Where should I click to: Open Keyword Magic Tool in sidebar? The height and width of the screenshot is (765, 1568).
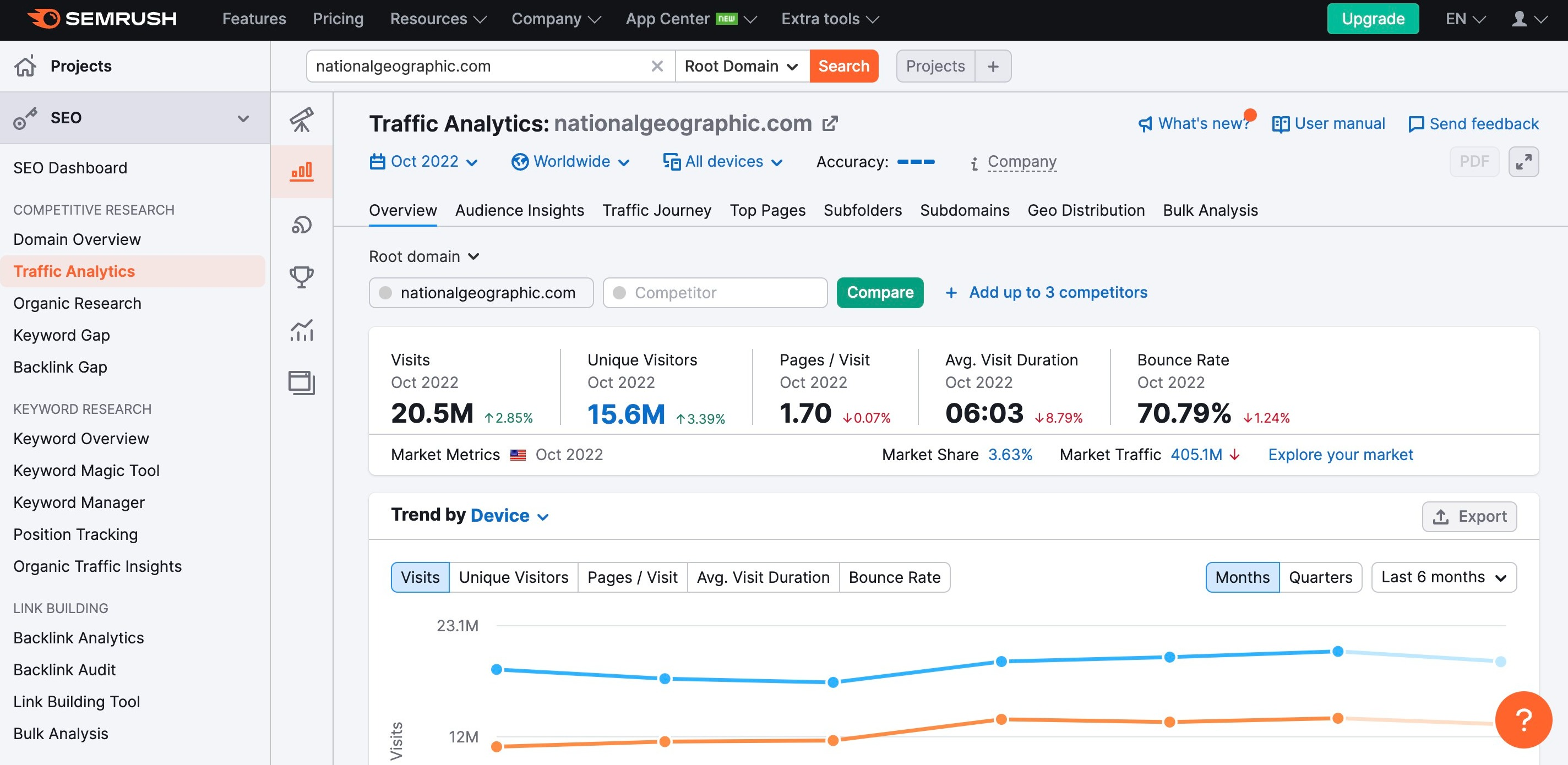86,471
